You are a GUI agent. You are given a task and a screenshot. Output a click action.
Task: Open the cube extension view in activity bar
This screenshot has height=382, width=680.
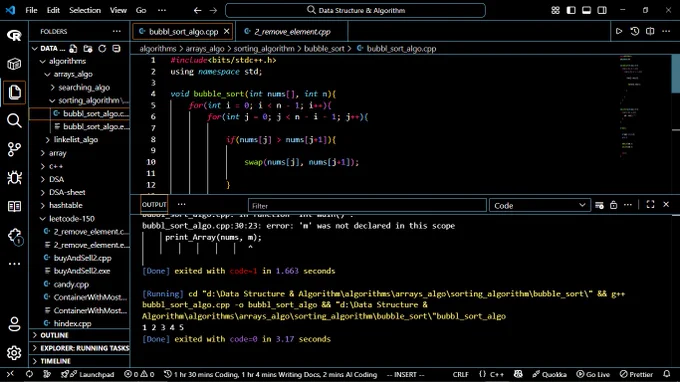coord(14,64)
